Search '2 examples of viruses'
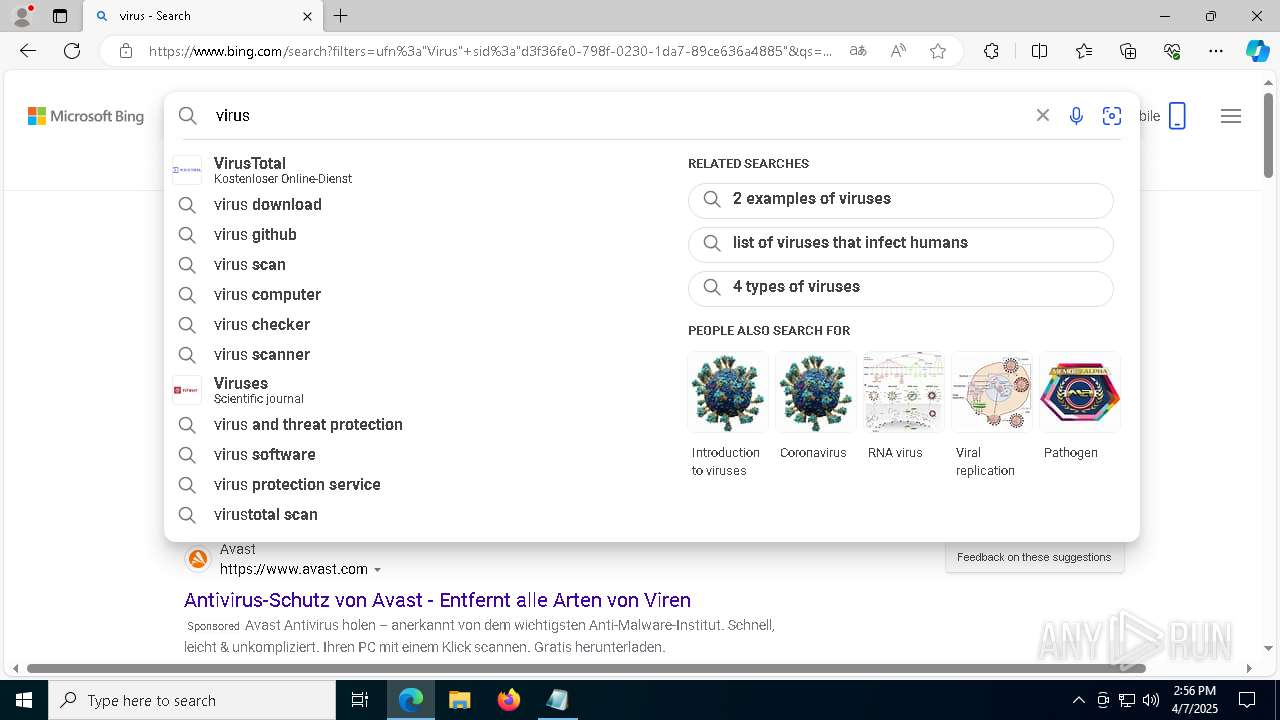Screen dimensions: 1280x720 pyautogui.click(x=900, y=199)
